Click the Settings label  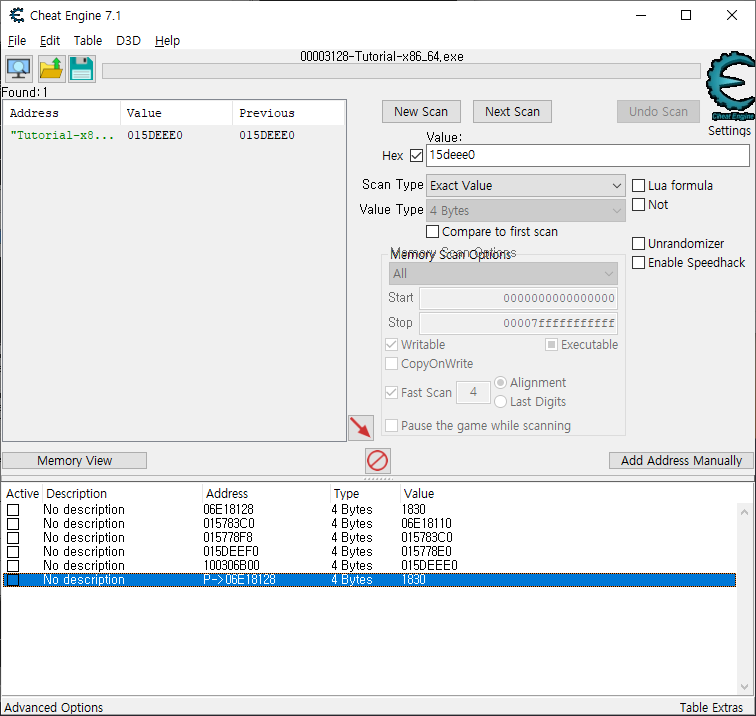[729, 131]
